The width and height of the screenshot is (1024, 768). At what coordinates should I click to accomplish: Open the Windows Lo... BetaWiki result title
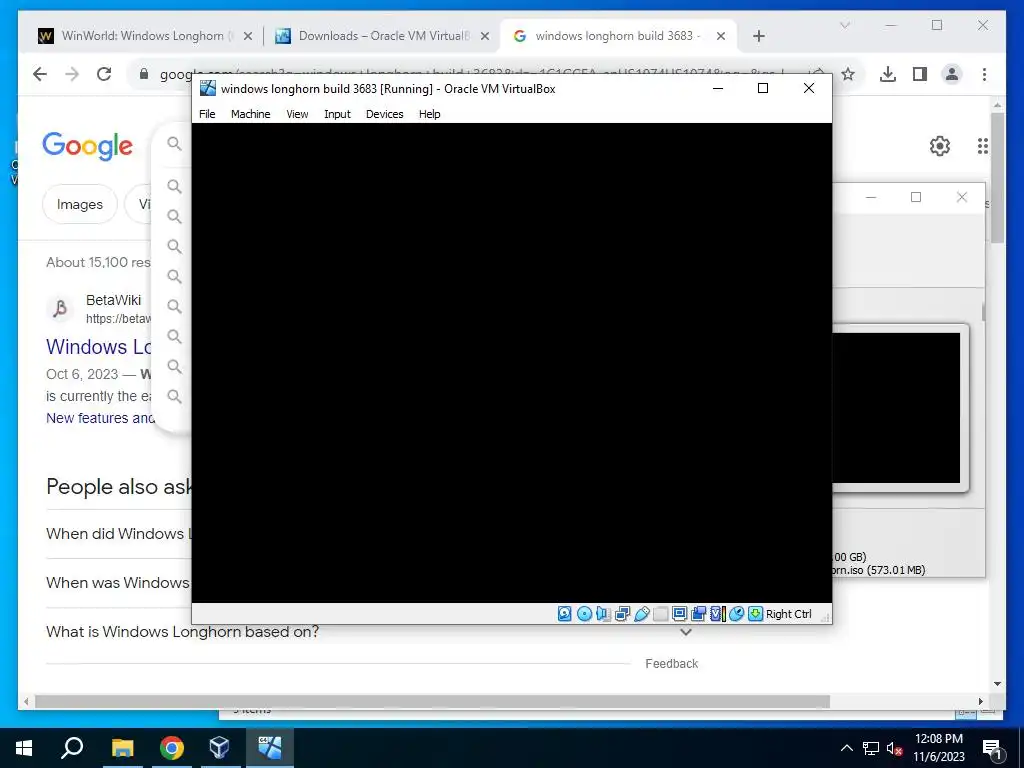99,347
